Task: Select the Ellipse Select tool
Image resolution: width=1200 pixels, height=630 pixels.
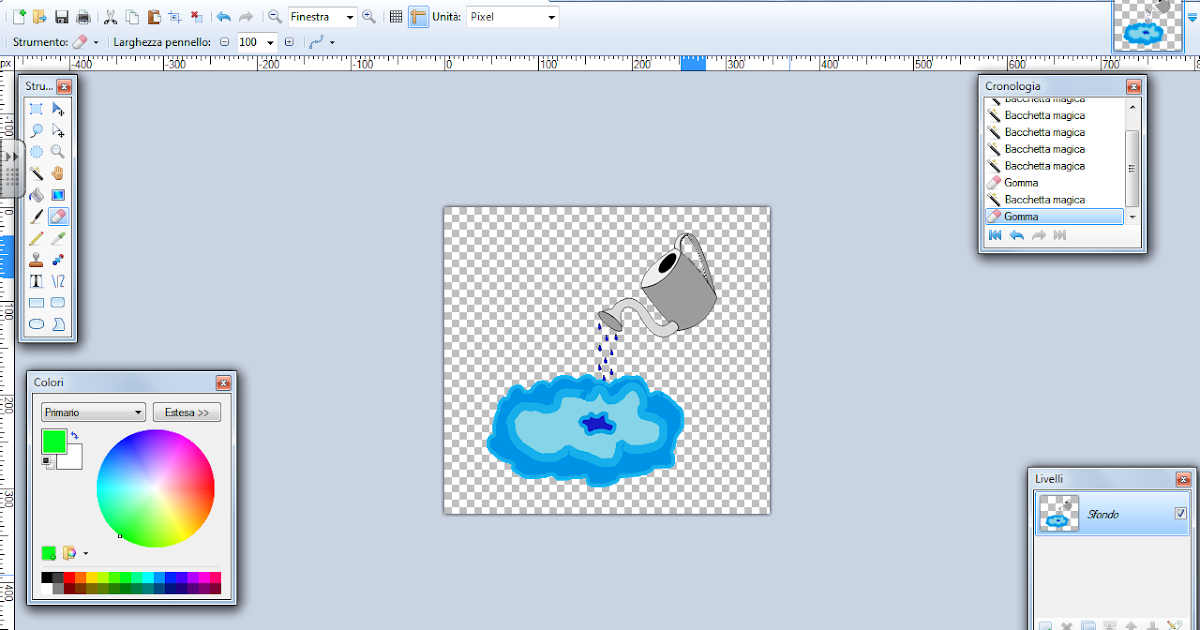Action: click(36, 152)
